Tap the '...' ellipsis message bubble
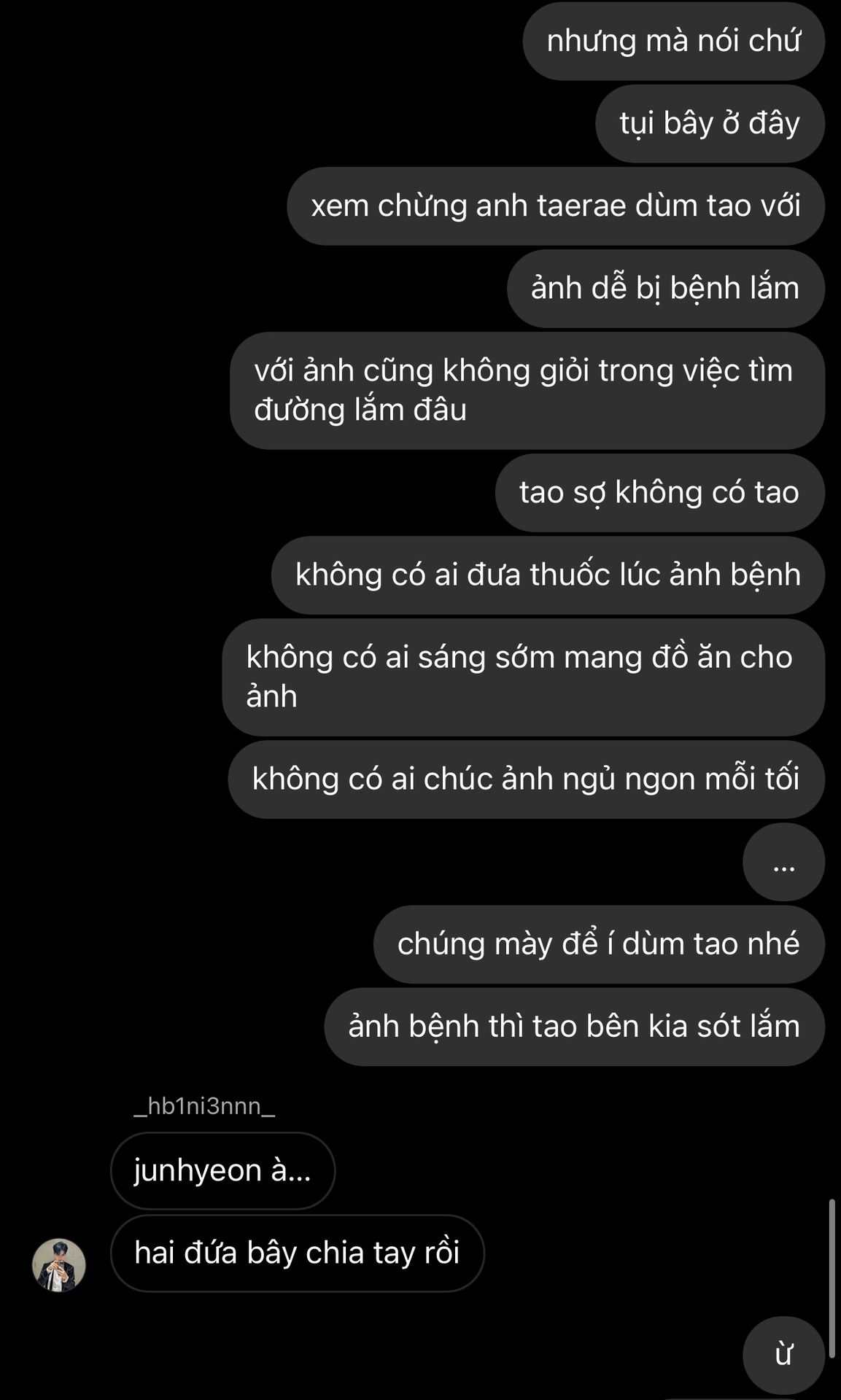 click(x=783, y=861)
